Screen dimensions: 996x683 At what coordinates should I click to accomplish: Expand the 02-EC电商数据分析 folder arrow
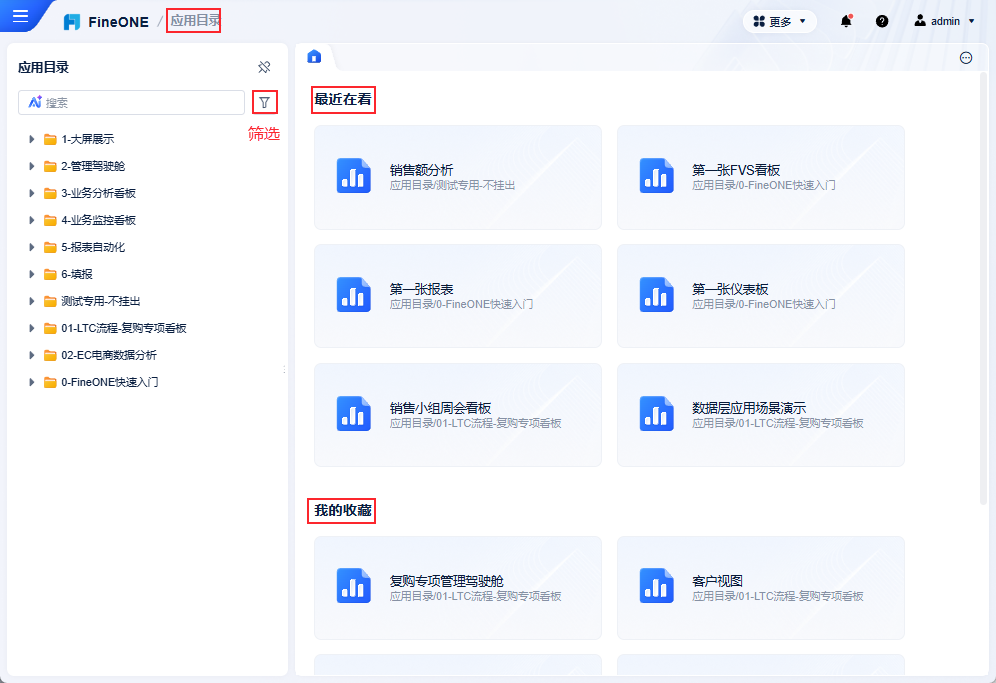point(31,355)
